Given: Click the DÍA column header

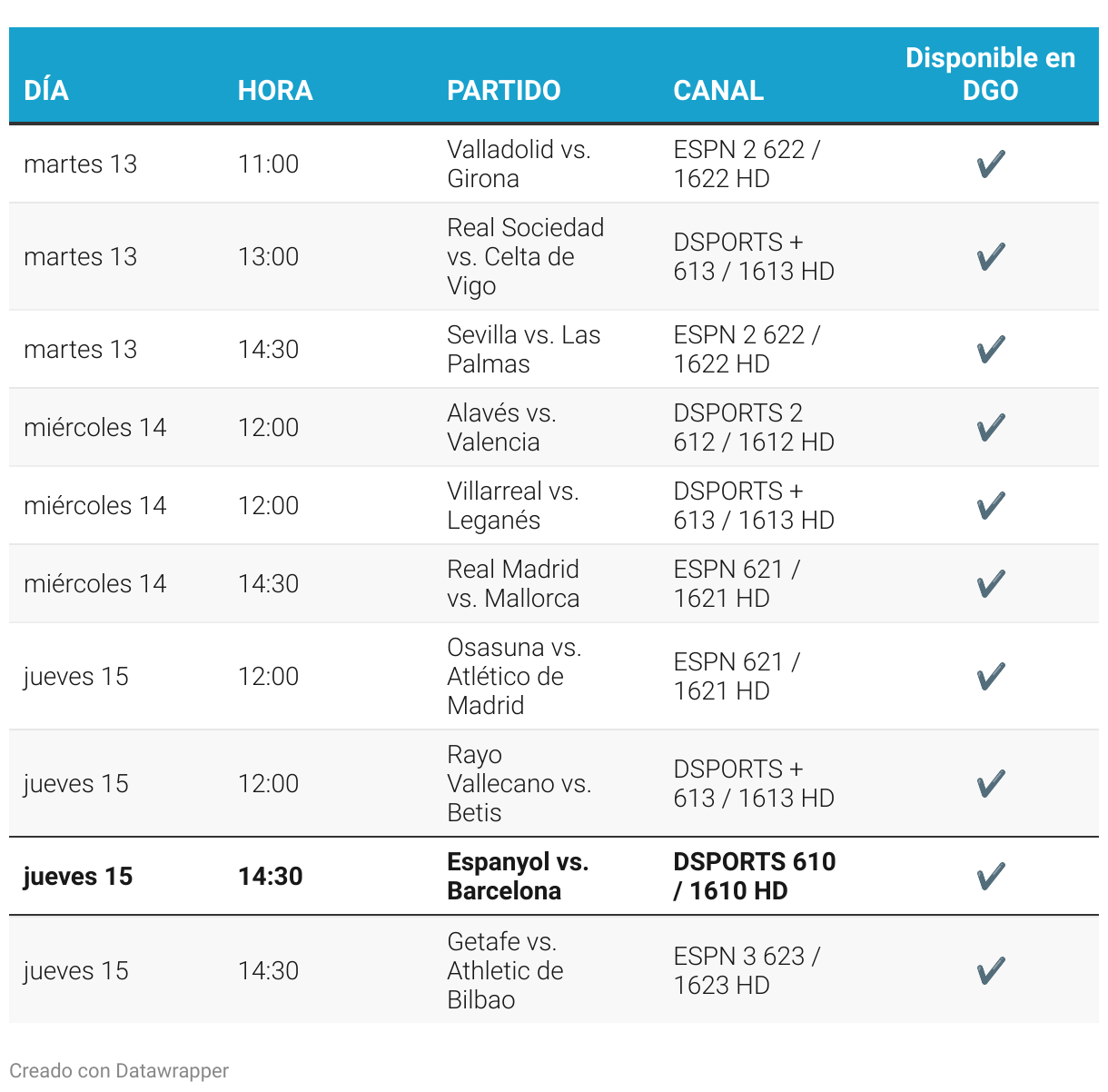Looking at the screenshot, I should tap(46, 91).
